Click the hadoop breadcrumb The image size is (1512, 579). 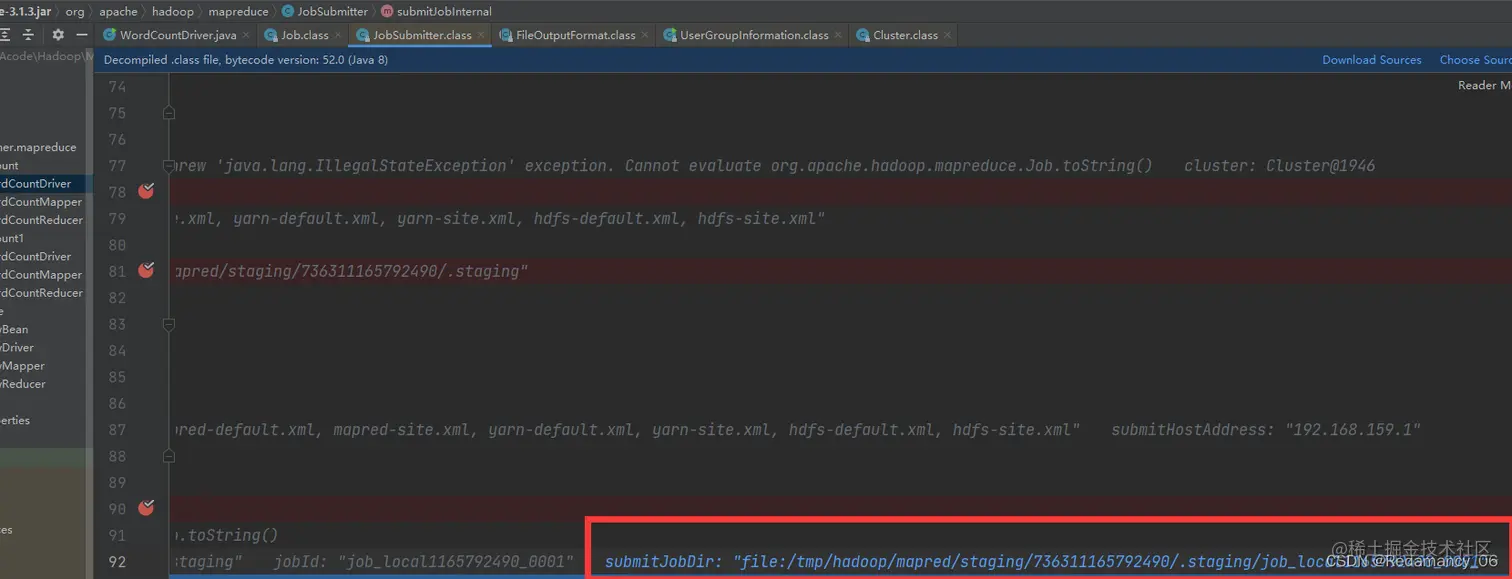tap(173, 12)
